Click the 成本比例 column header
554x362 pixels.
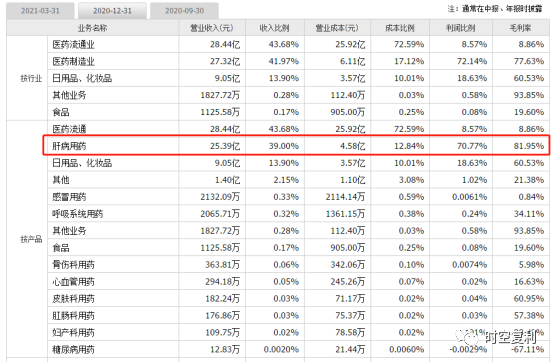point(400,28)
